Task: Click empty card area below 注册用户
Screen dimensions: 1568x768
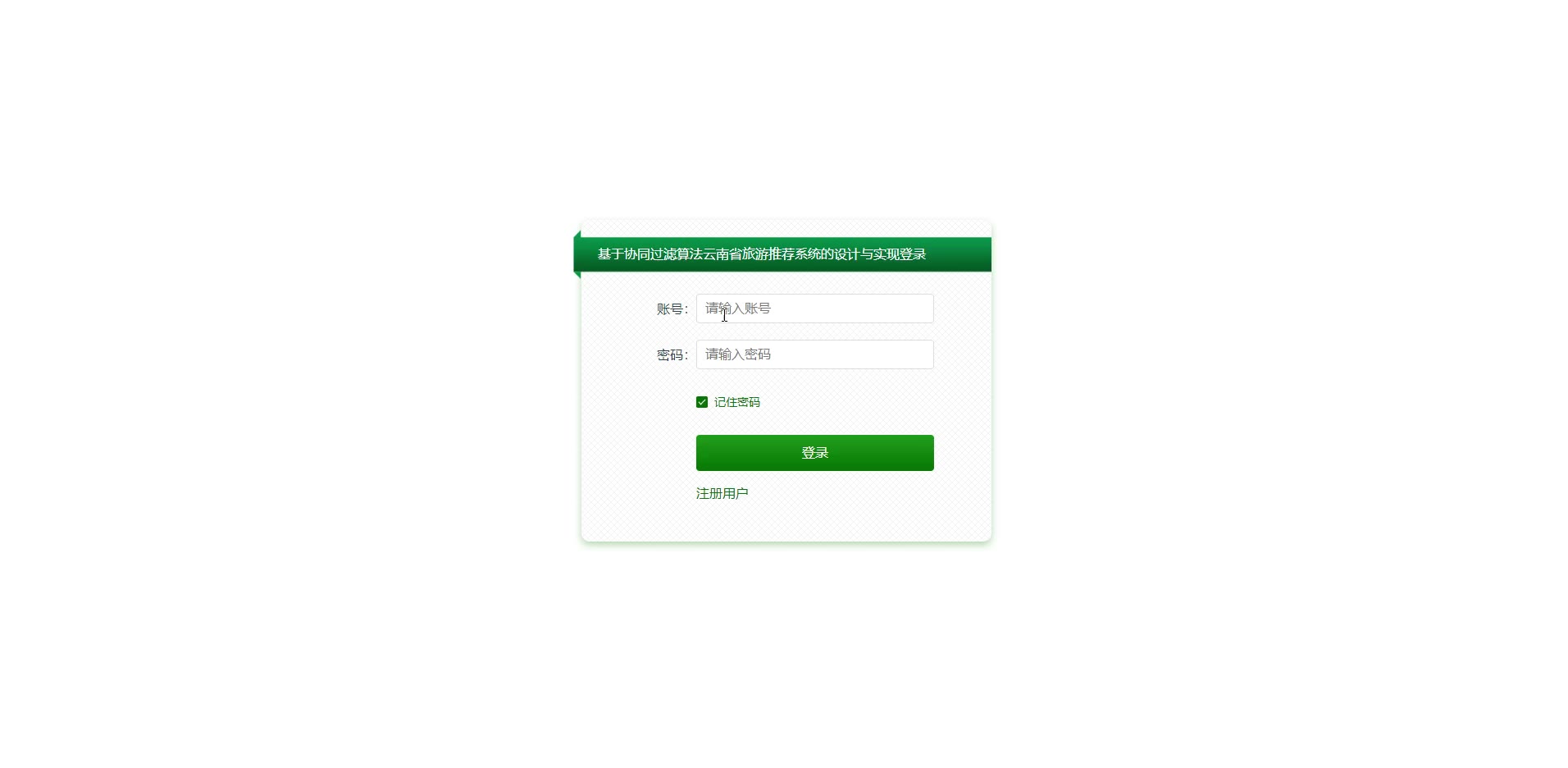Action: click(786, 521)
